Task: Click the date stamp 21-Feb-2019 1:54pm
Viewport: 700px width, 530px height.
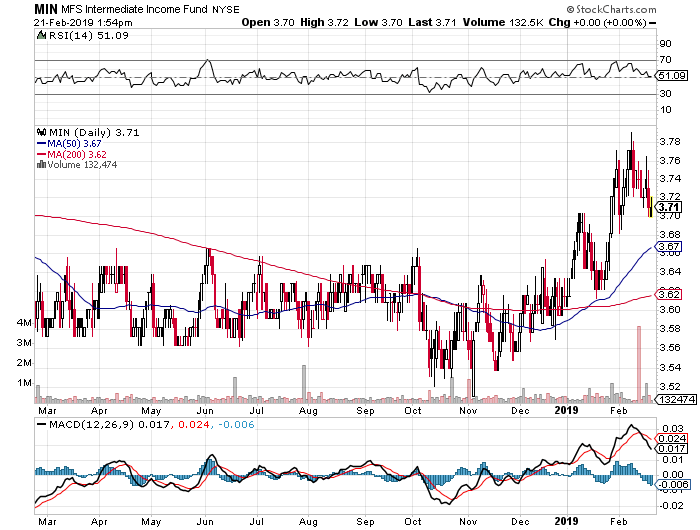Action: pos(83,22)
